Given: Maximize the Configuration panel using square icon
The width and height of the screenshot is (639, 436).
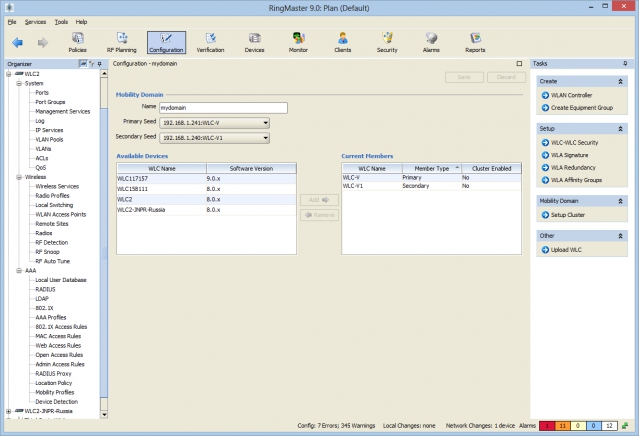Looking at the screenshot, I should click(519, 64).
